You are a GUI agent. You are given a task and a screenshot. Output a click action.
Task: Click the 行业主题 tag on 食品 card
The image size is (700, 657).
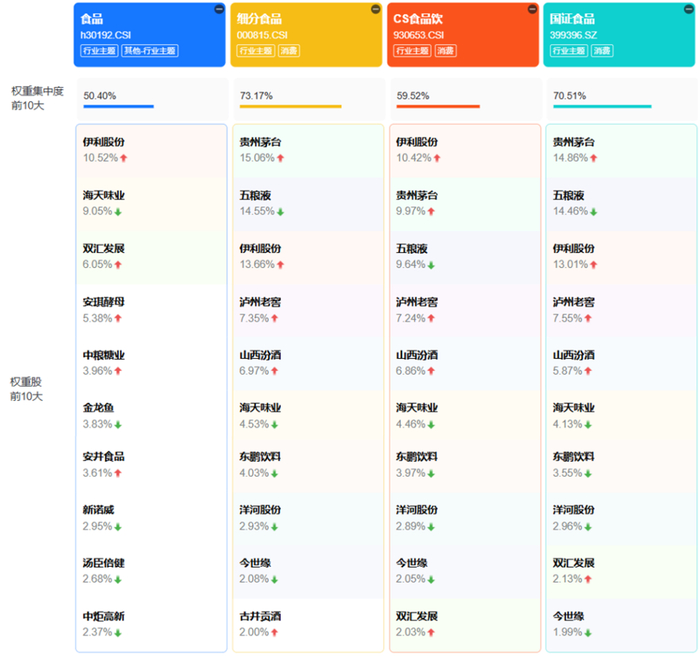click(x=100, y=50)
